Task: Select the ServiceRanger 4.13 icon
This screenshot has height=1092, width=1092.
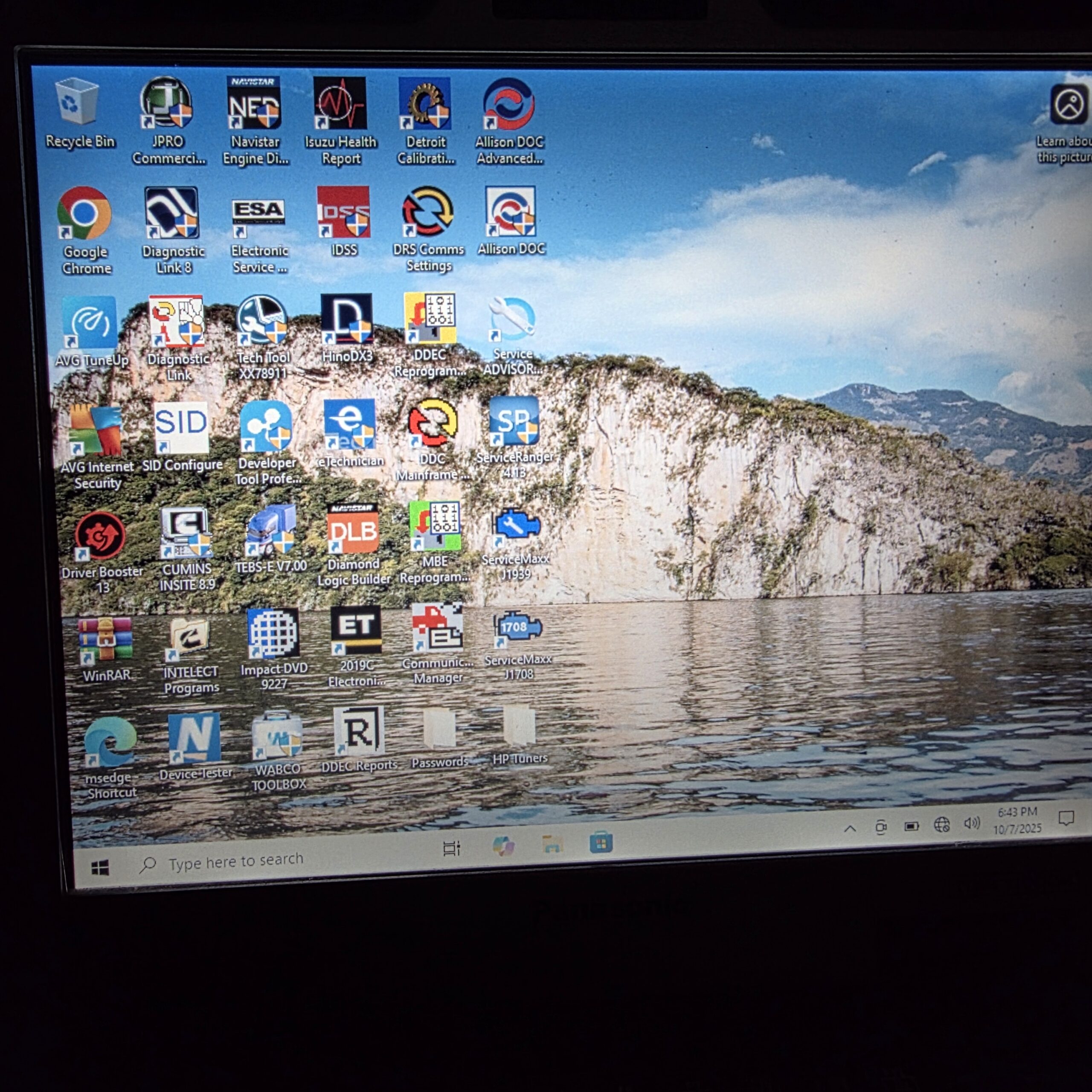Action: pyautogui.click(x=514, y=421)
